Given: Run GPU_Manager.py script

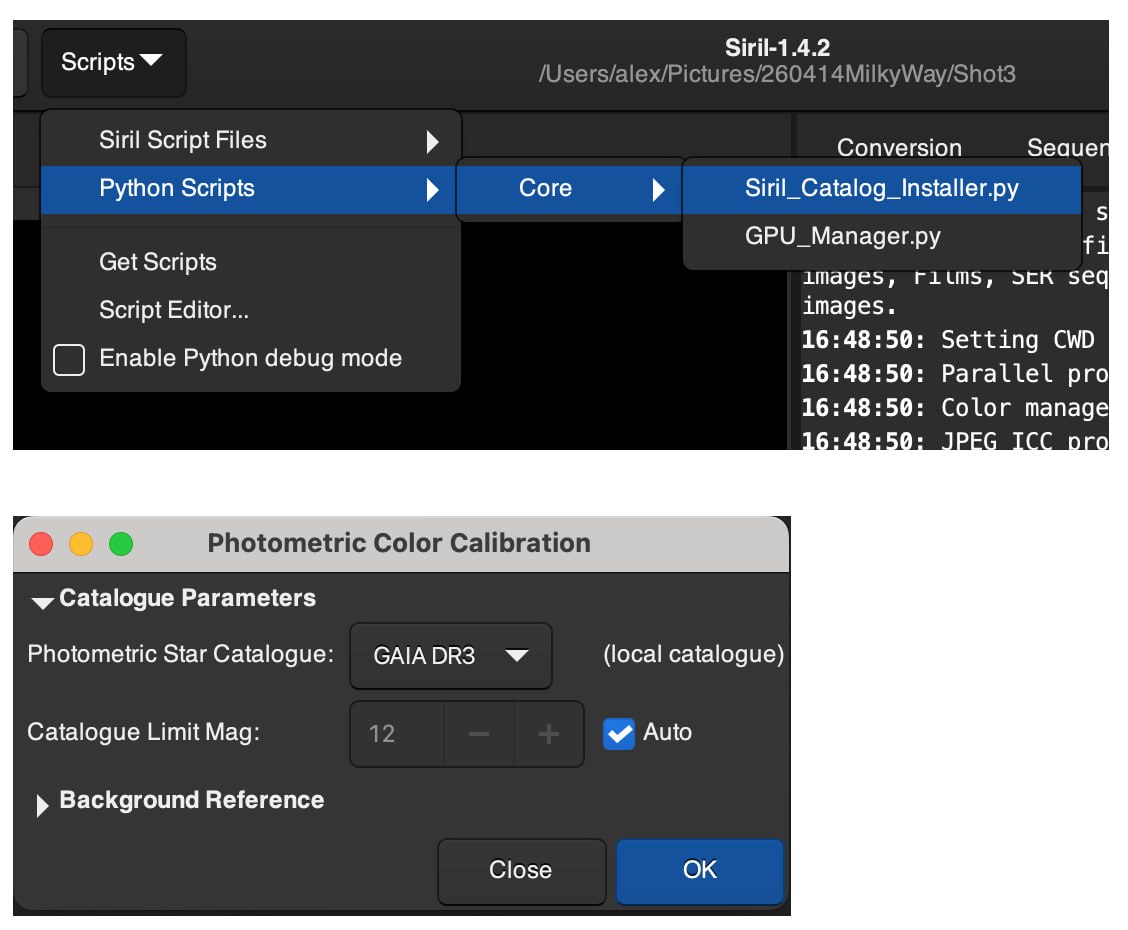Looking at the screenshot, I should (842, 236).
